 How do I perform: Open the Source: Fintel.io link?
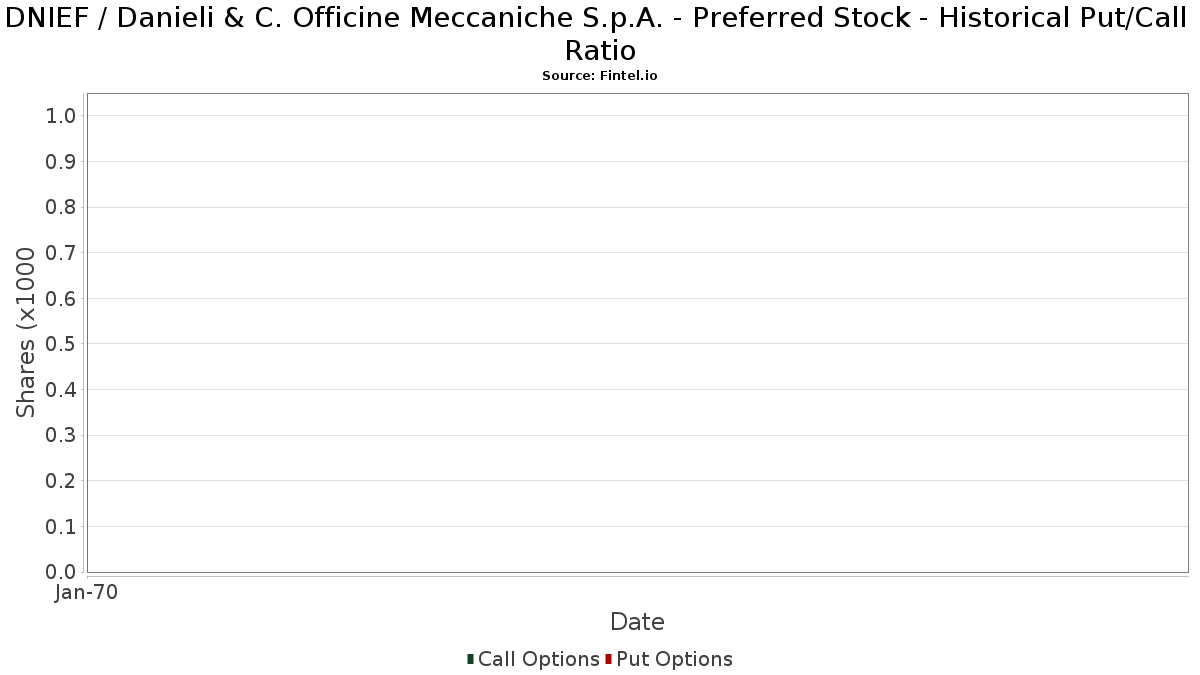pos(599,76)
